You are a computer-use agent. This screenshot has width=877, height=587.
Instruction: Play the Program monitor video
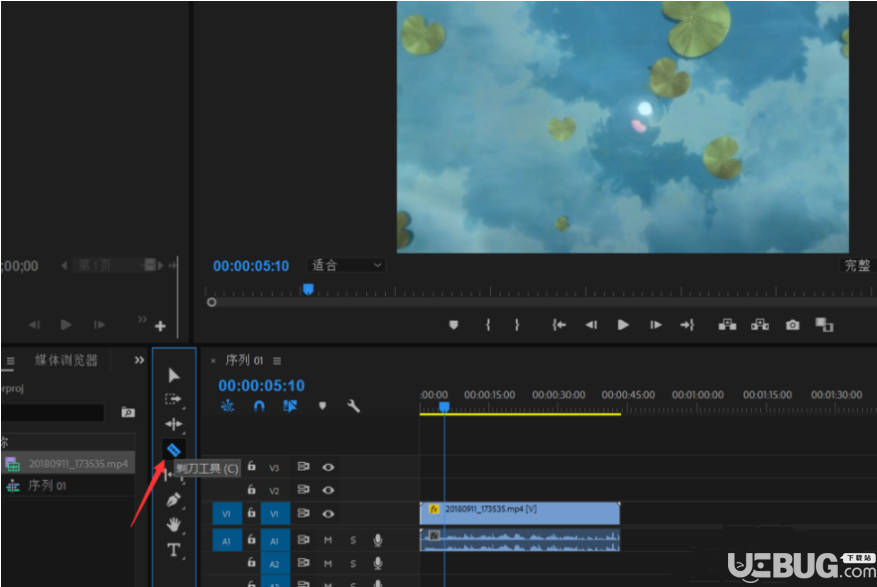click(x=623, y=325)
